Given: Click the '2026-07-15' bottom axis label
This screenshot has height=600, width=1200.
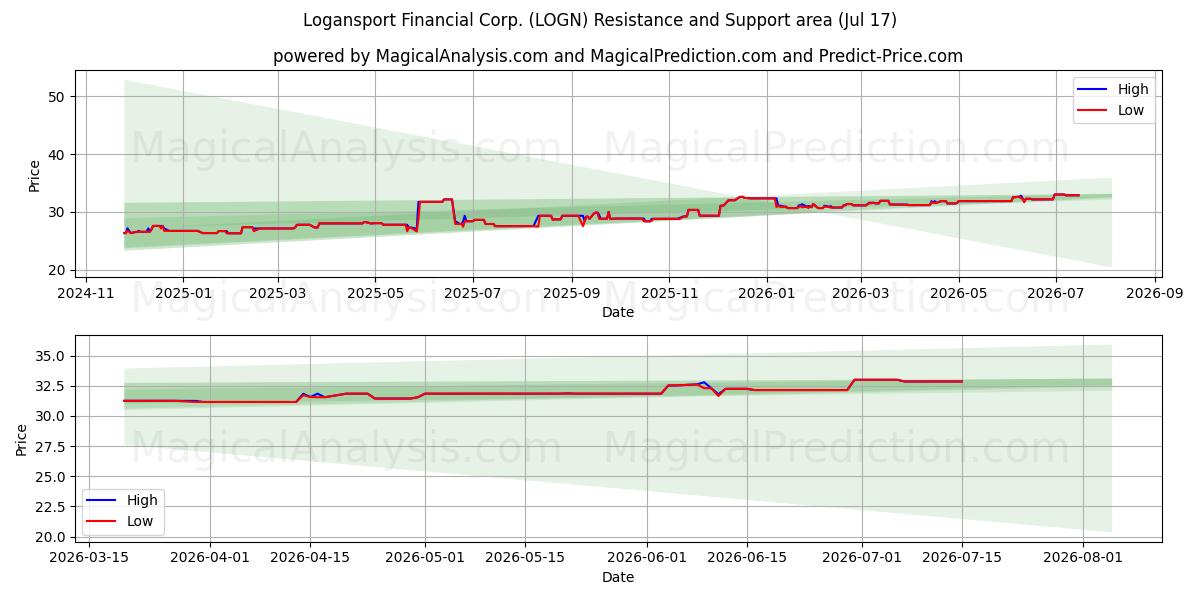Looking at the screenshot, I should 962,560.
